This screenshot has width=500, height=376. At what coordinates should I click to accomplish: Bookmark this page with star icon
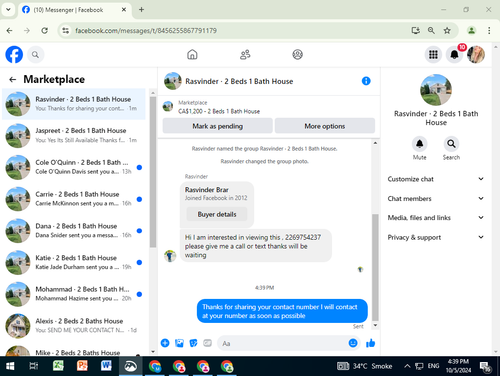[x=447, y=31]
